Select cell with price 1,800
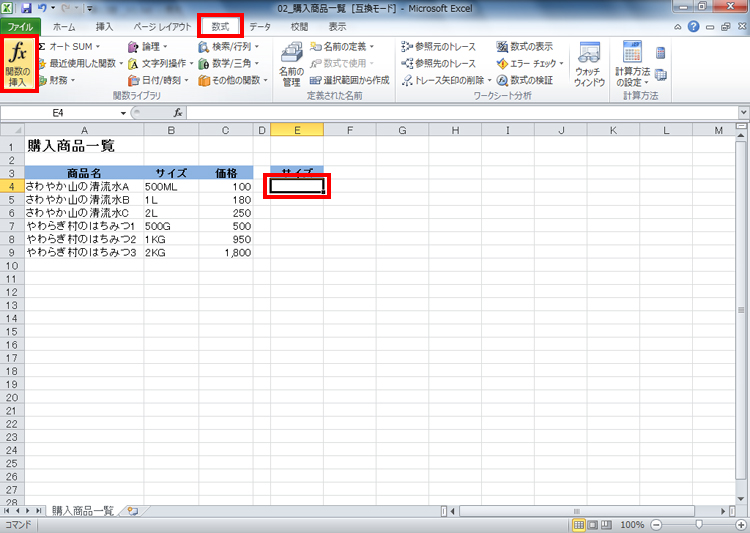This screenshot has width=750, height=533. point(226,253)
